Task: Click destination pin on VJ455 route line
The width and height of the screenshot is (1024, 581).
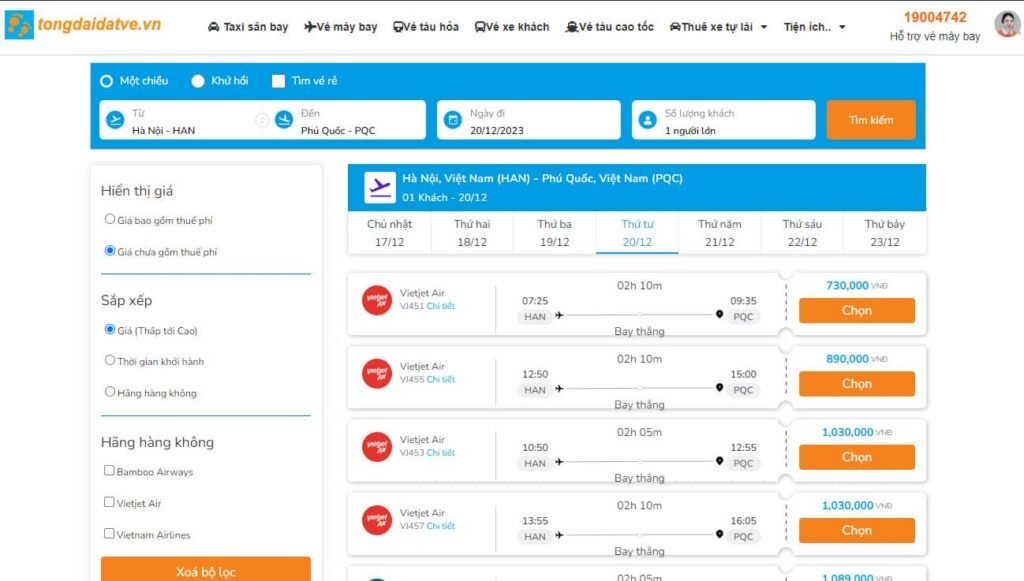Action: [x=719, y=388]
